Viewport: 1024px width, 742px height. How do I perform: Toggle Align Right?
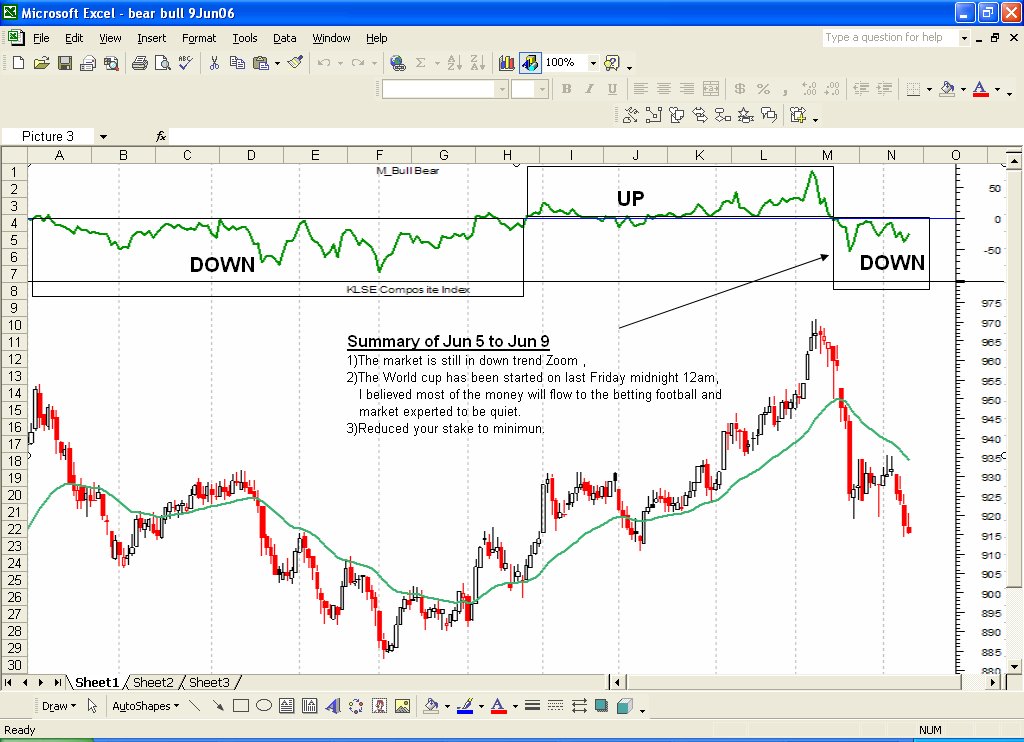[687, 89]
